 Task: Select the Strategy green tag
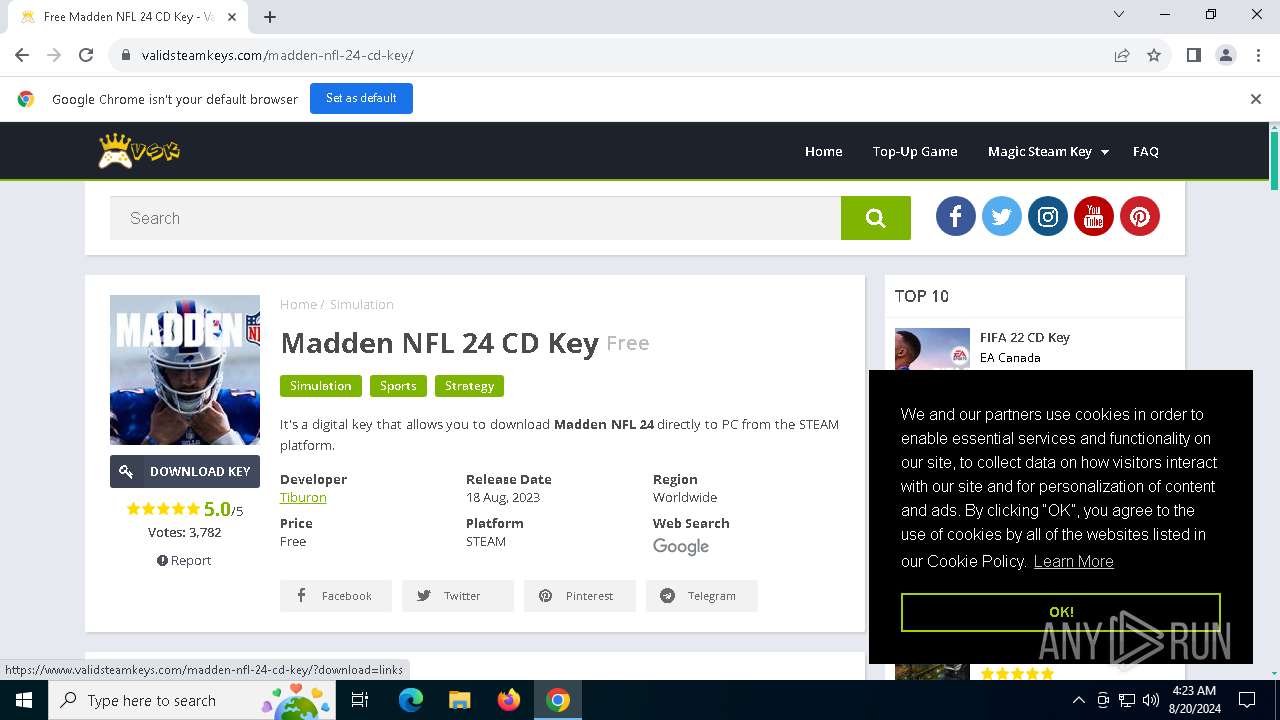(469, 386)
